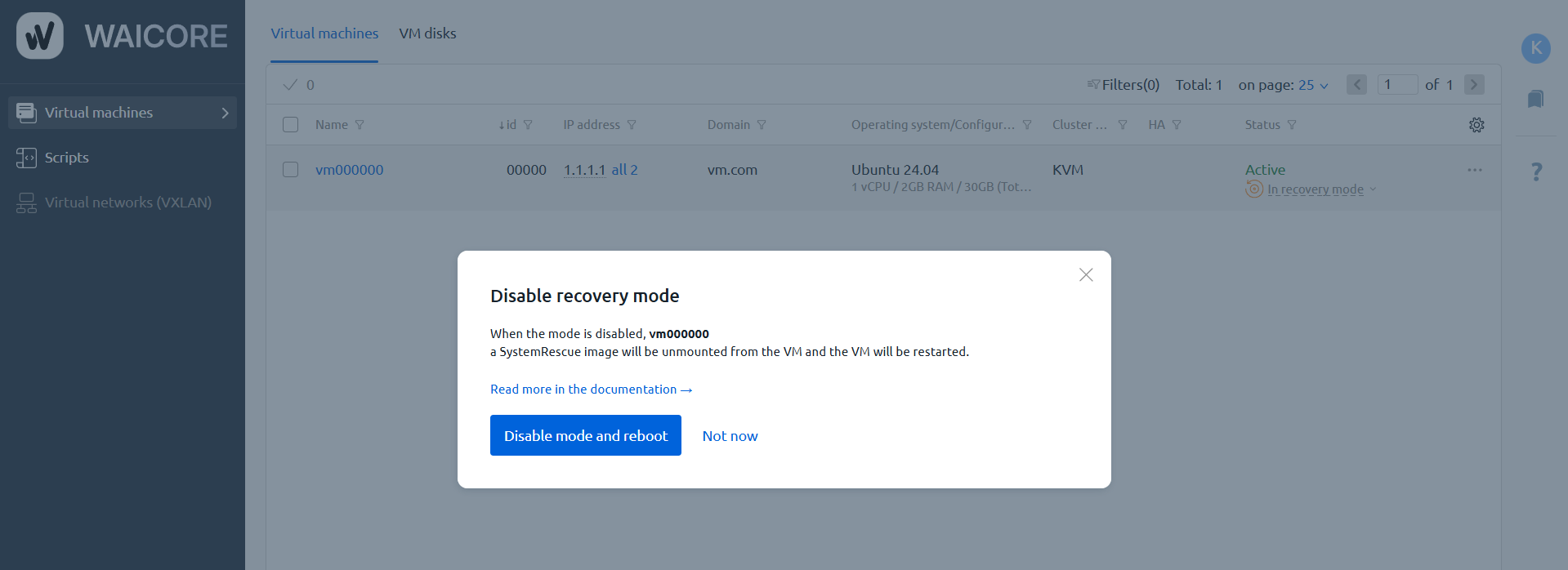This screenshot has height=570, width=1568.
Task: Open Virtual machines in the sidebar
Action: click(x=123, y=113)
